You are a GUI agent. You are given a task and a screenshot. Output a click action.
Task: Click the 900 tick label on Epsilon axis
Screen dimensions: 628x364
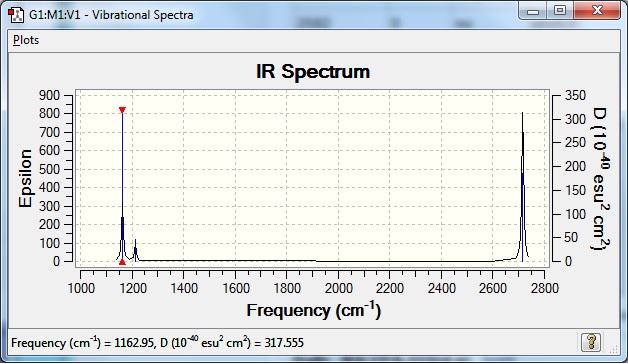[49, 95]
